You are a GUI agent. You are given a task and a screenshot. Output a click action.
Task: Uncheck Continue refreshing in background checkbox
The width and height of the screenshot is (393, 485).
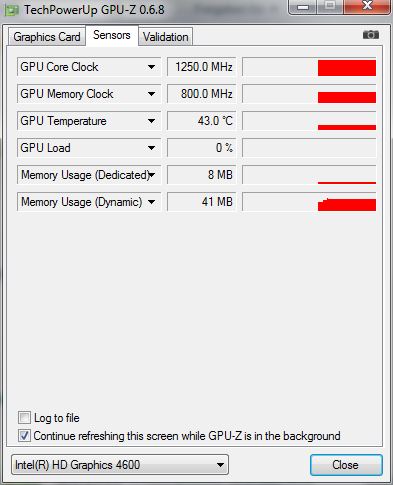(x=24, y=436)
